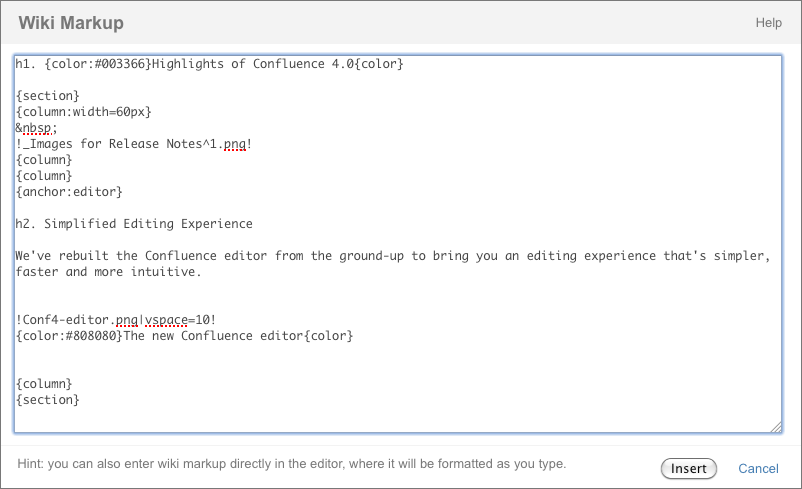Click the {anchor:editor} macro line
Viewport: 802px width, 489px height.
(69, 192)
